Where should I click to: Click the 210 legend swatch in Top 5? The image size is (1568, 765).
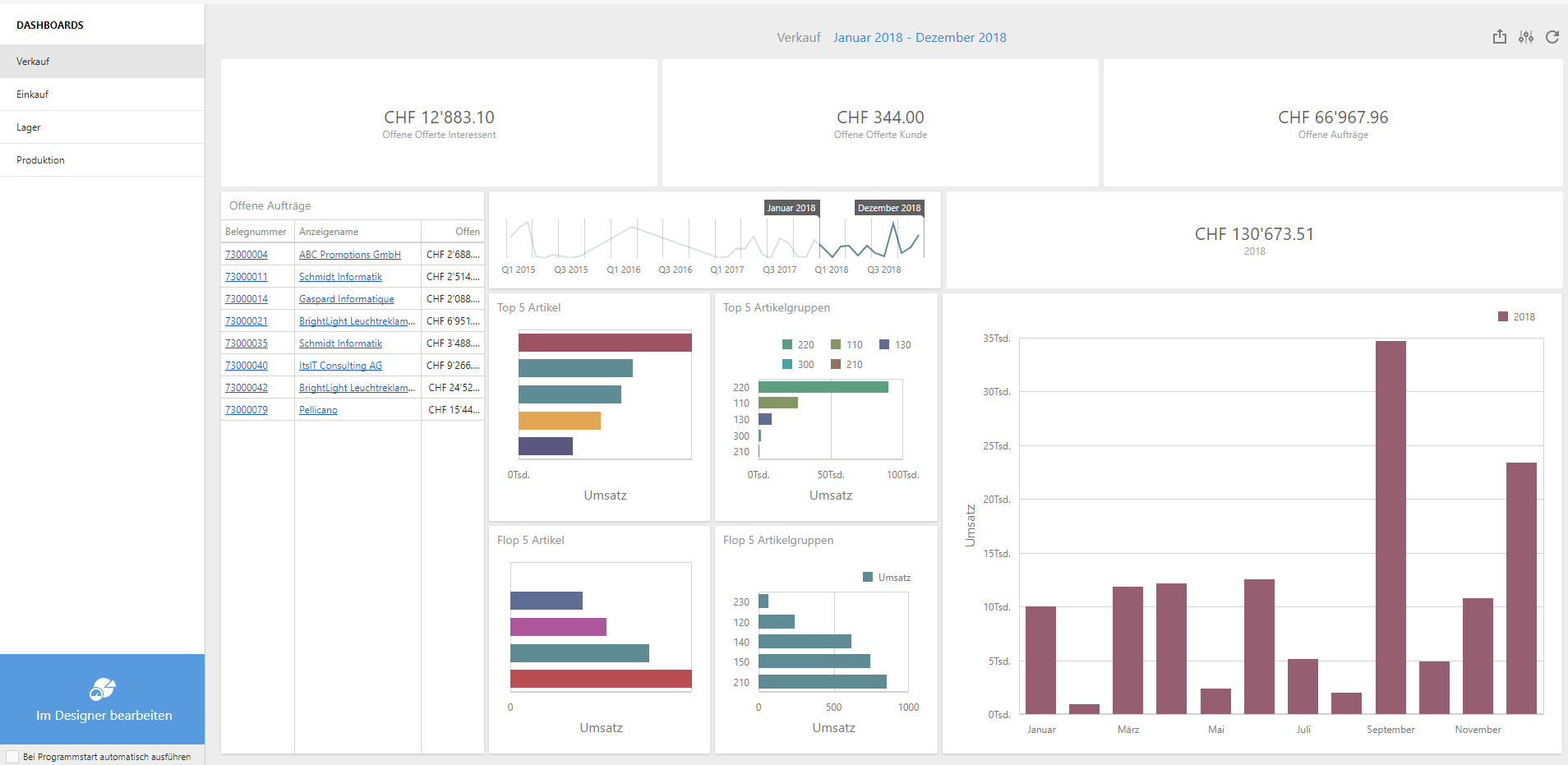coord(836,364)
